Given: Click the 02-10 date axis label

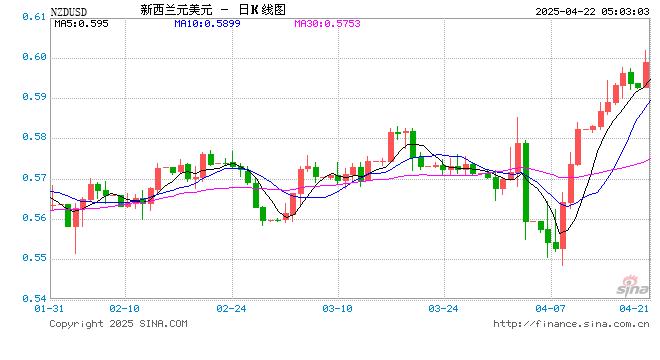Looking at the screenshot, I should [x=124, y=309].
